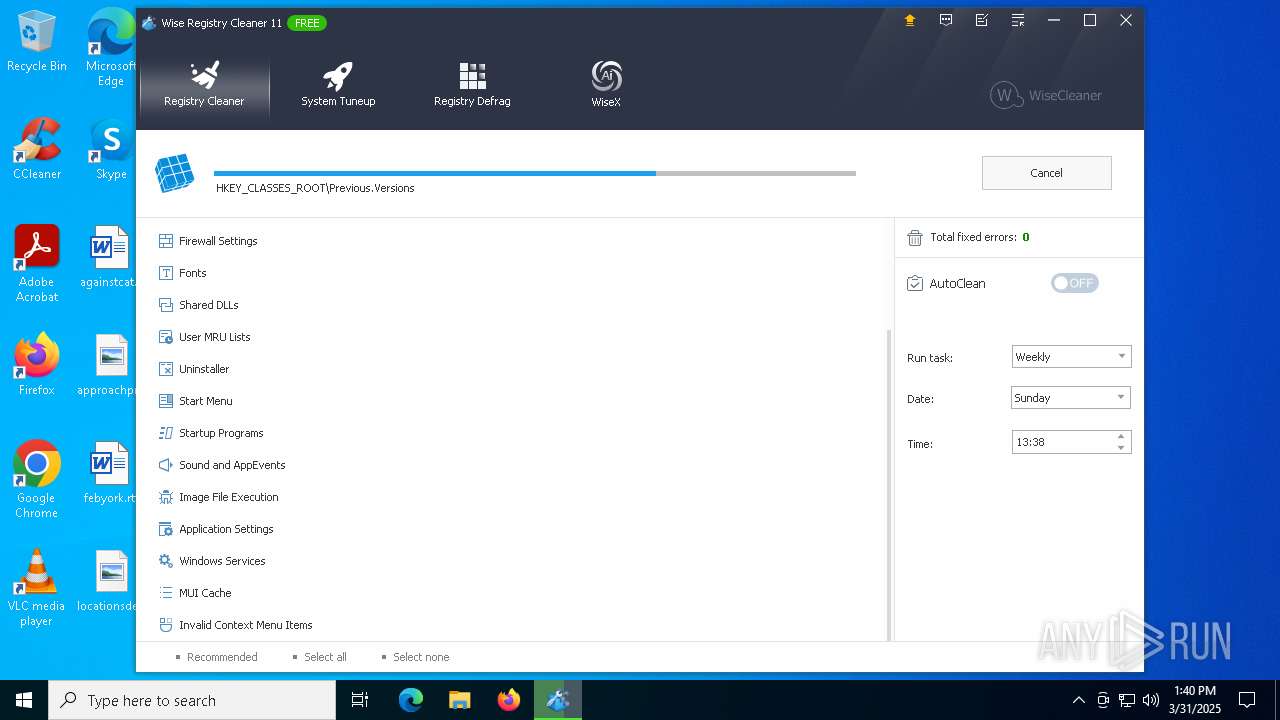Image resolution: width=1280 pixels, height=720 pixels.
Task: Click the Invalid Context Menu Items icon
Action: pyautogui.click(x=166, y=625)
